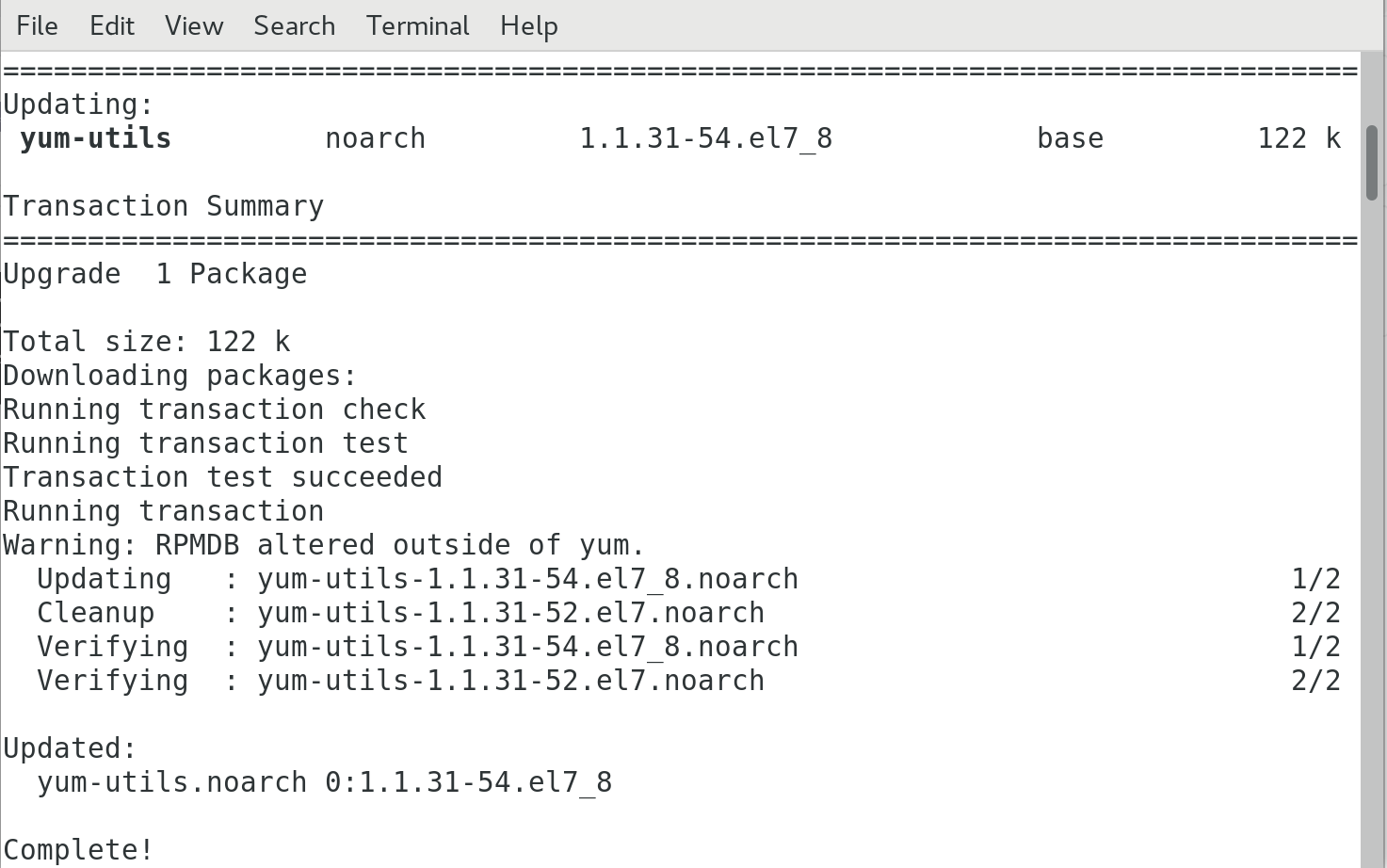Image resolution: width=1387 pixels, height=868 pixels.
Task: Click the "Cleanup" line package name
Action: (x=510, y=613)
